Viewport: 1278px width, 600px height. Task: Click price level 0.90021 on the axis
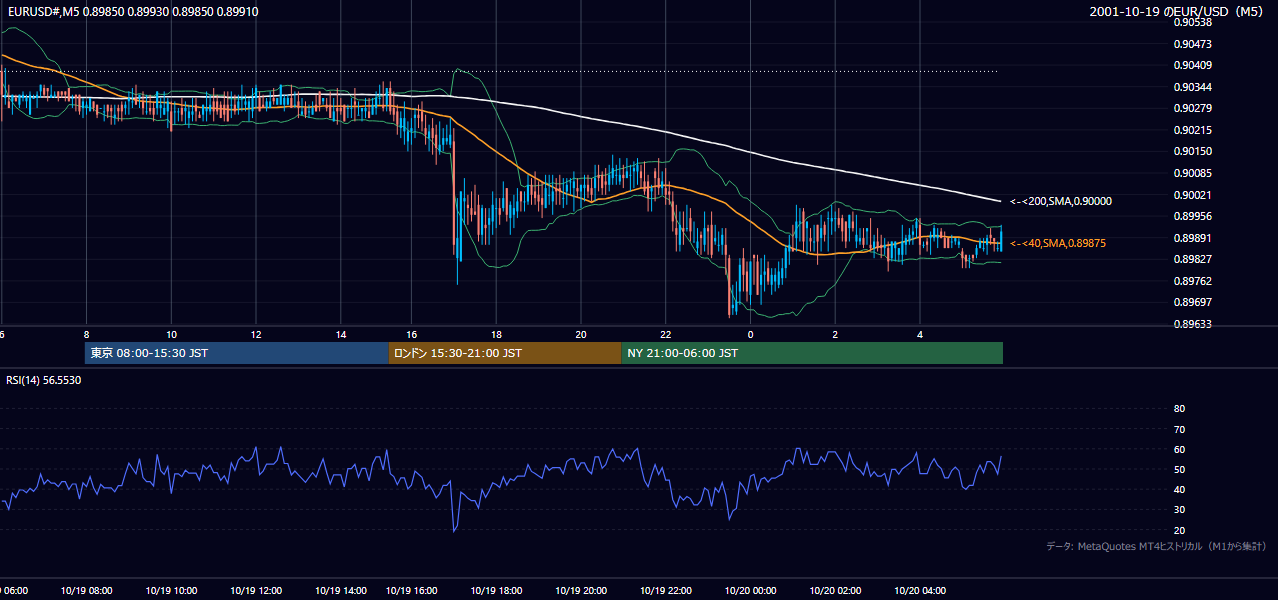[x=1192, y=195]
